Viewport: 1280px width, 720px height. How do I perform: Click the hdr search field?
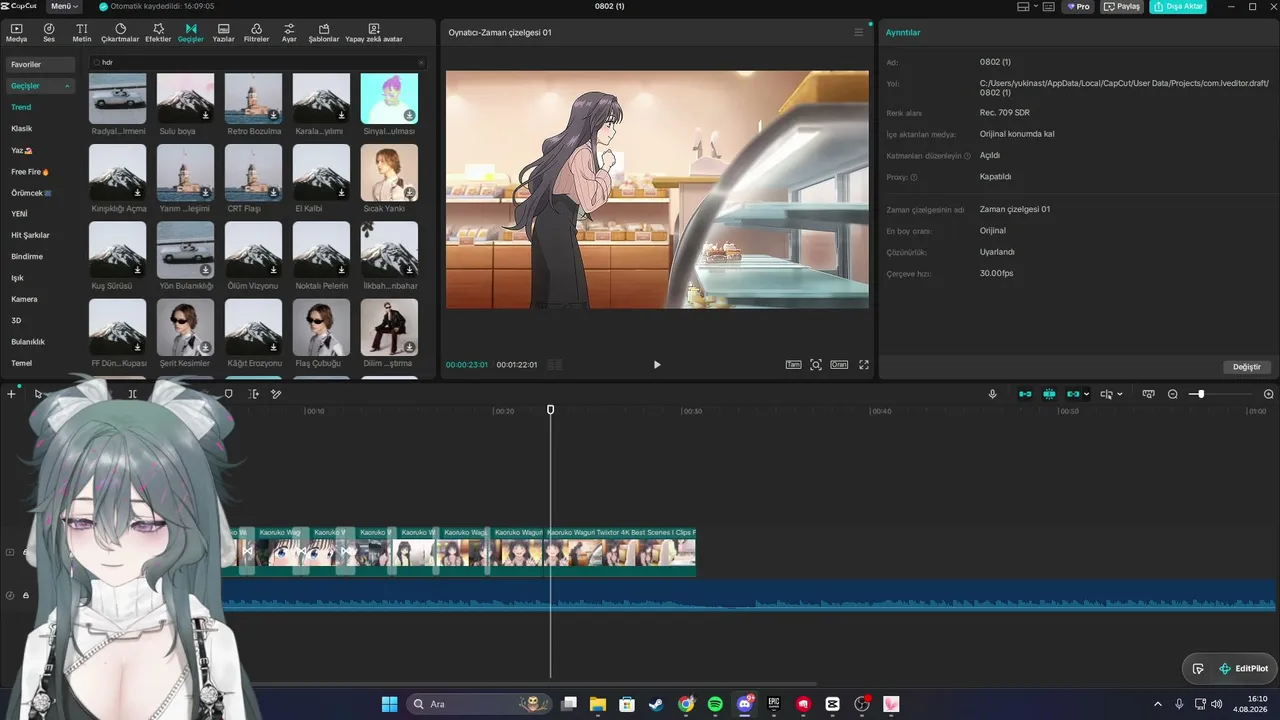point(258,62)
